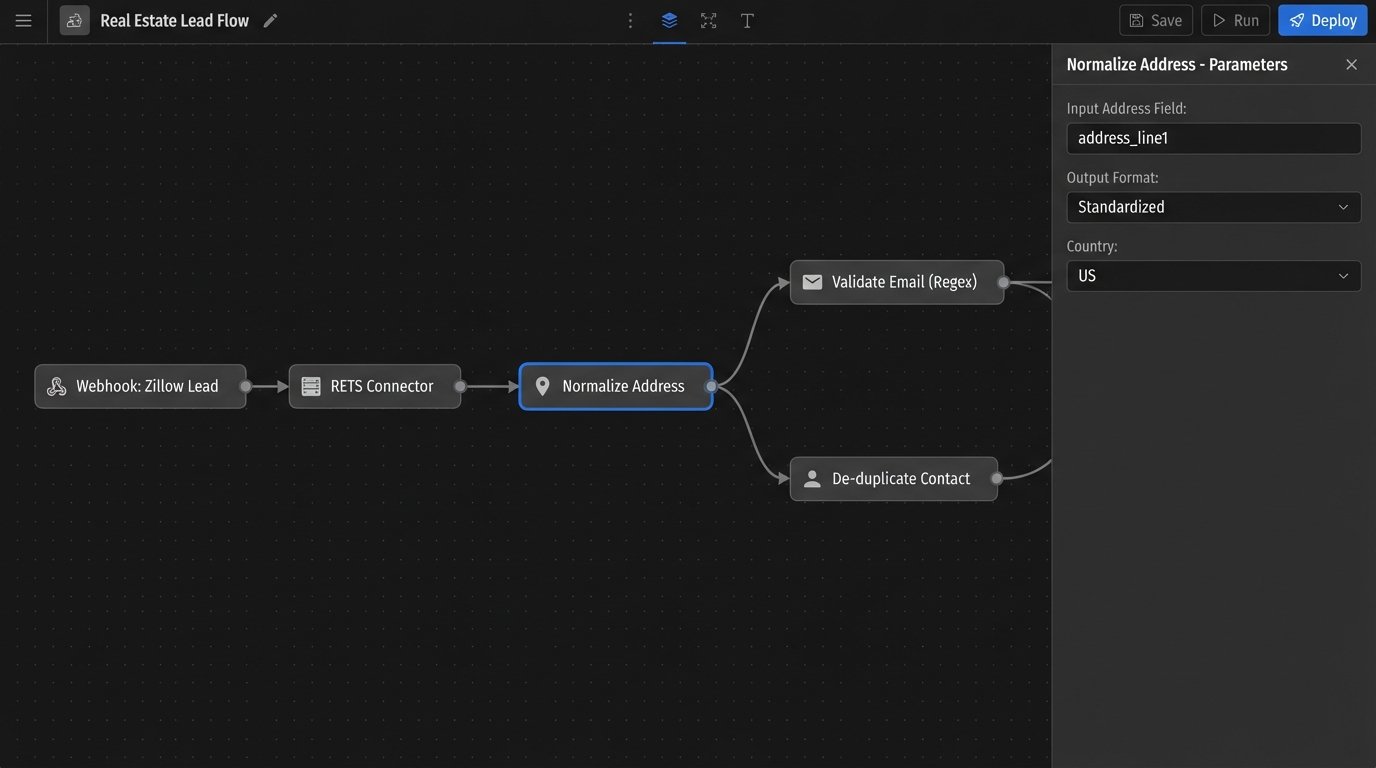Click the table icon on RETS Connector node
1376x768 pixels.
pos(311,385)
